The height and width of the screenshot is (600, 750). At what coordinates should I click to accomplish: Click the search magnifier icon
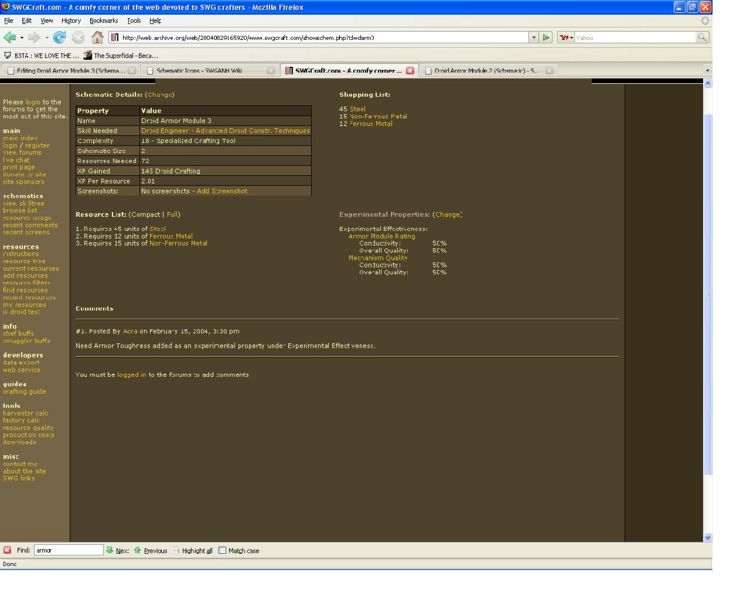pyautogui.click(x=702, y=38)
